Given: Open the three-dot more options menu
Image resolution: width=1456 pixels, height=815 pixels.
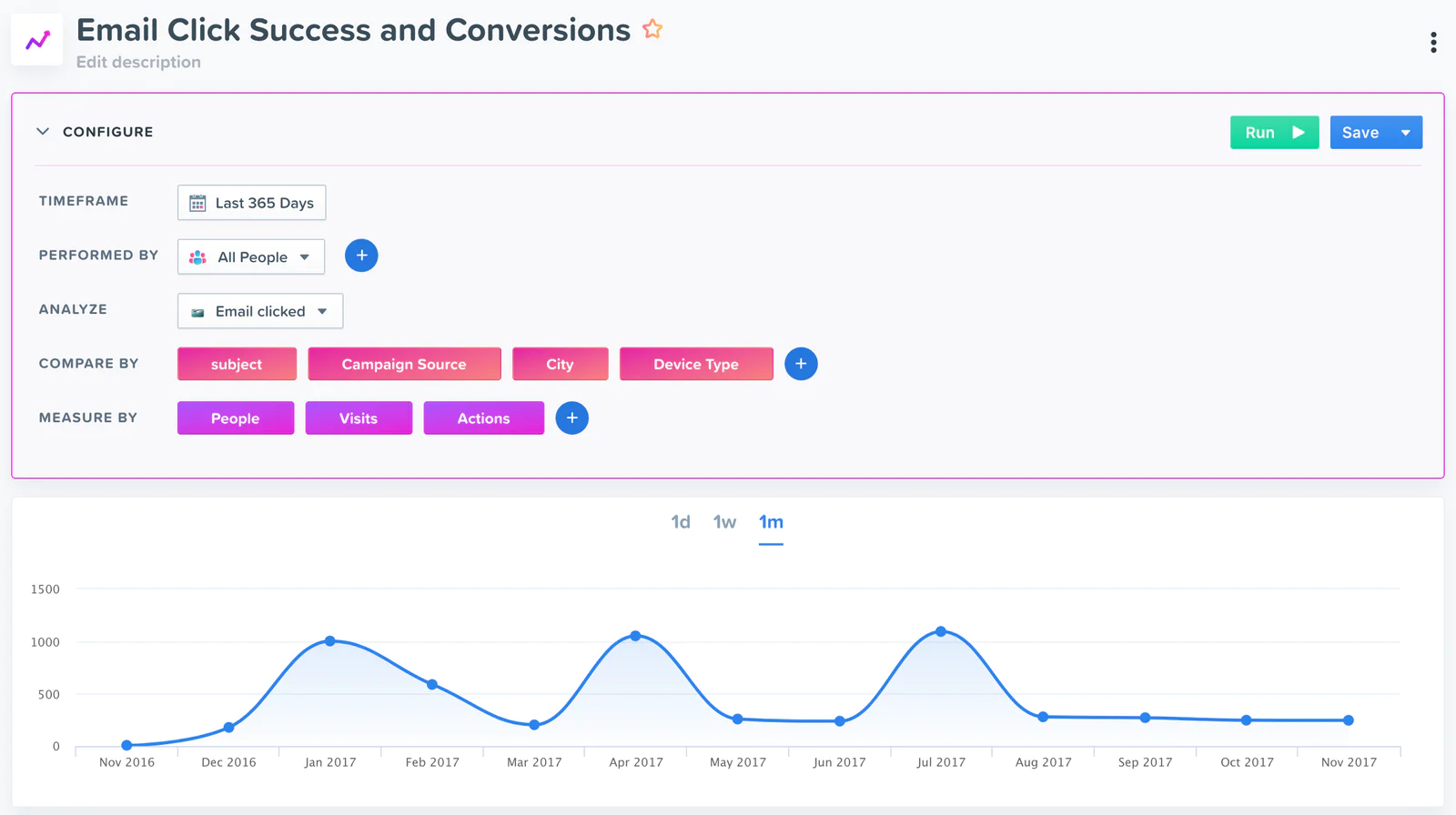Looking at the screenshot, I should pyautogui.click(x=1433, y=43).
